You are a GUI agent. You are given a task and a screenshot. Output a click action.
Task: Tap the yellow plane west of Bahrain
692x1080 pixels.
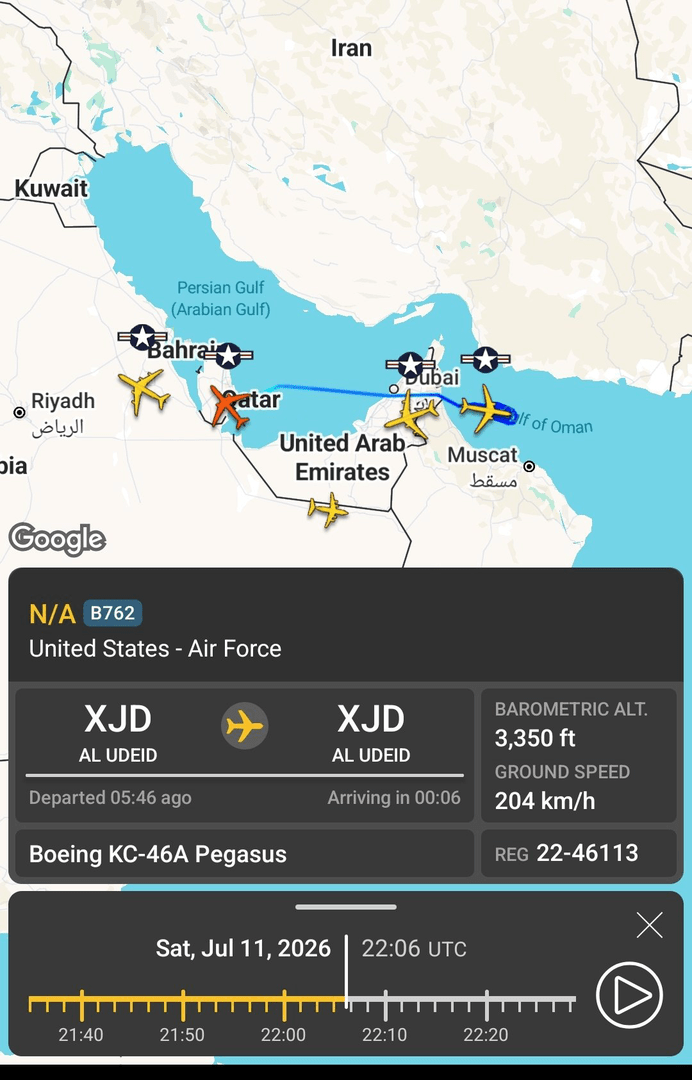(x=144, y=391)
